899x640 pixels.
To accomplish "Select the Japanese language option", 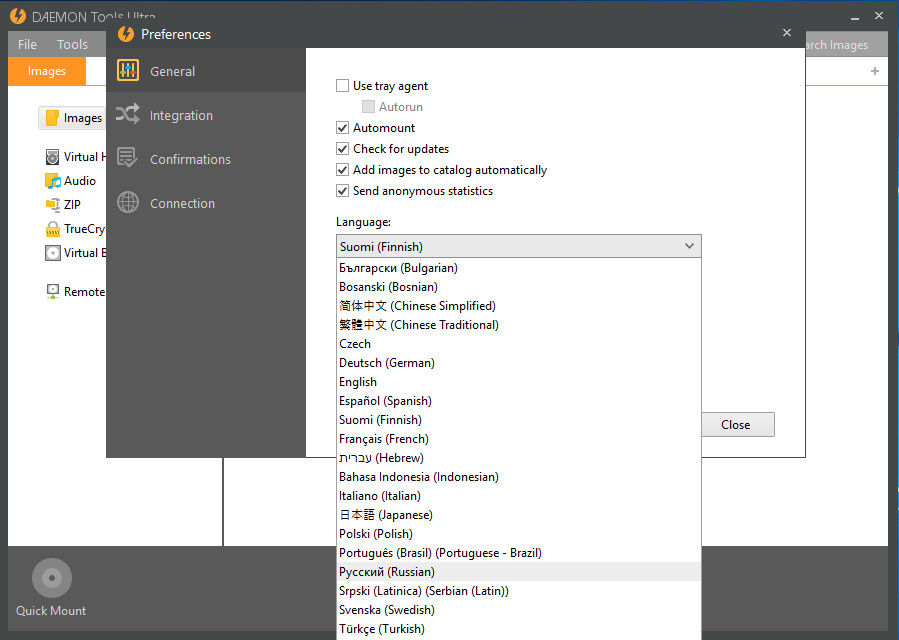I will click(518, 514).
